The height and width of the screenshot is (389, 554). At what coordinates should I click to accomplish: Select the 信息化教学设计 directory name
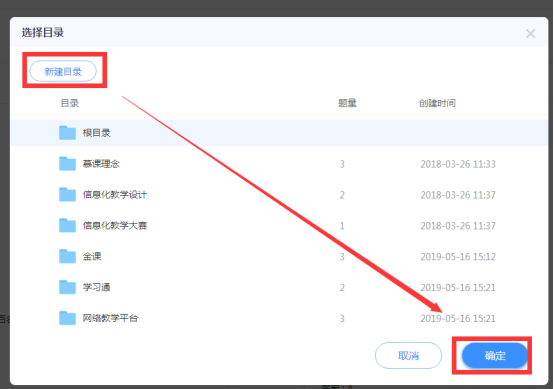coord(115,194)
